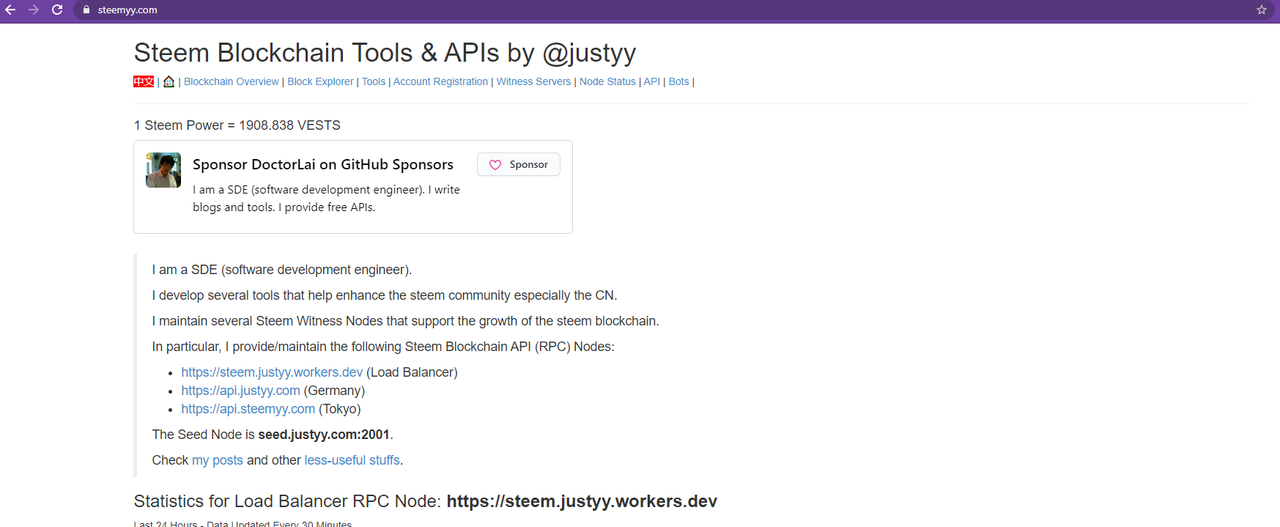Open Account Registration menu link
Screen dimensions: 1280x527
click(440, 82)
